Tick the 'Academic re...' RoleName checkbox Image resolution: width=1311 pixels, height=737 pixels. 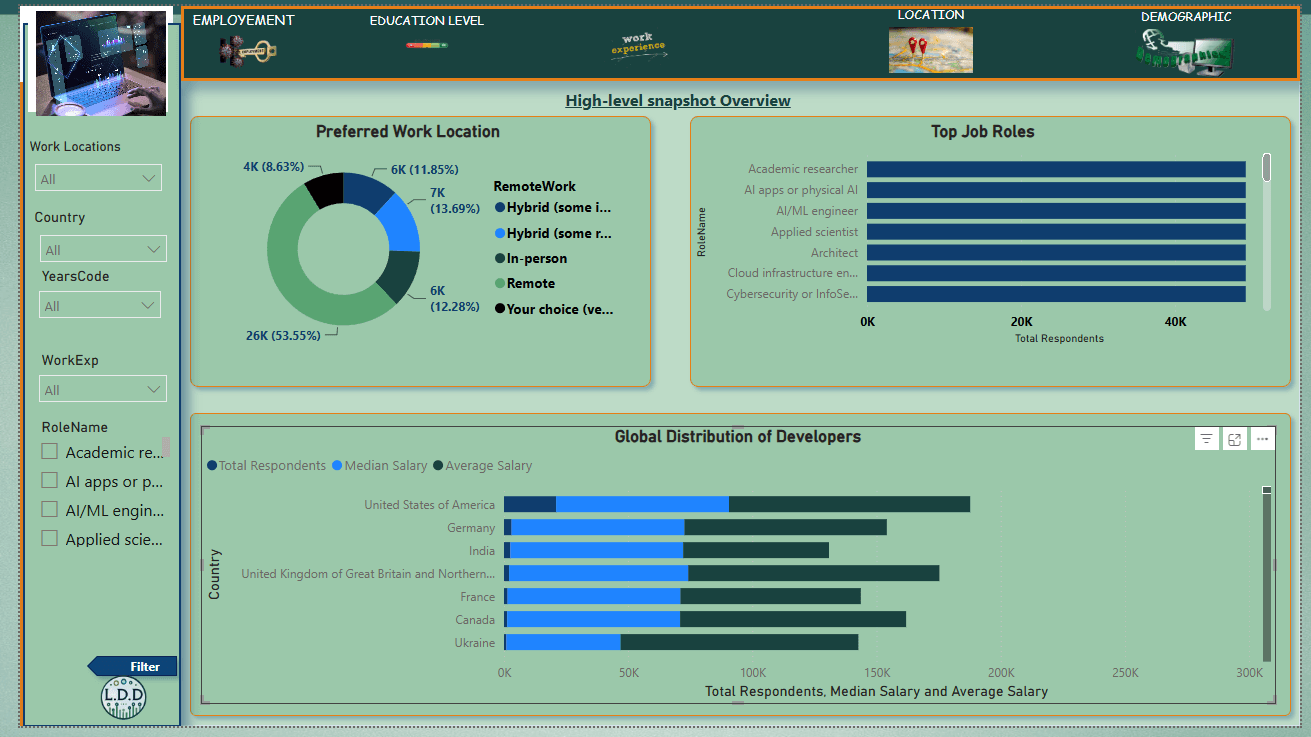49,452
